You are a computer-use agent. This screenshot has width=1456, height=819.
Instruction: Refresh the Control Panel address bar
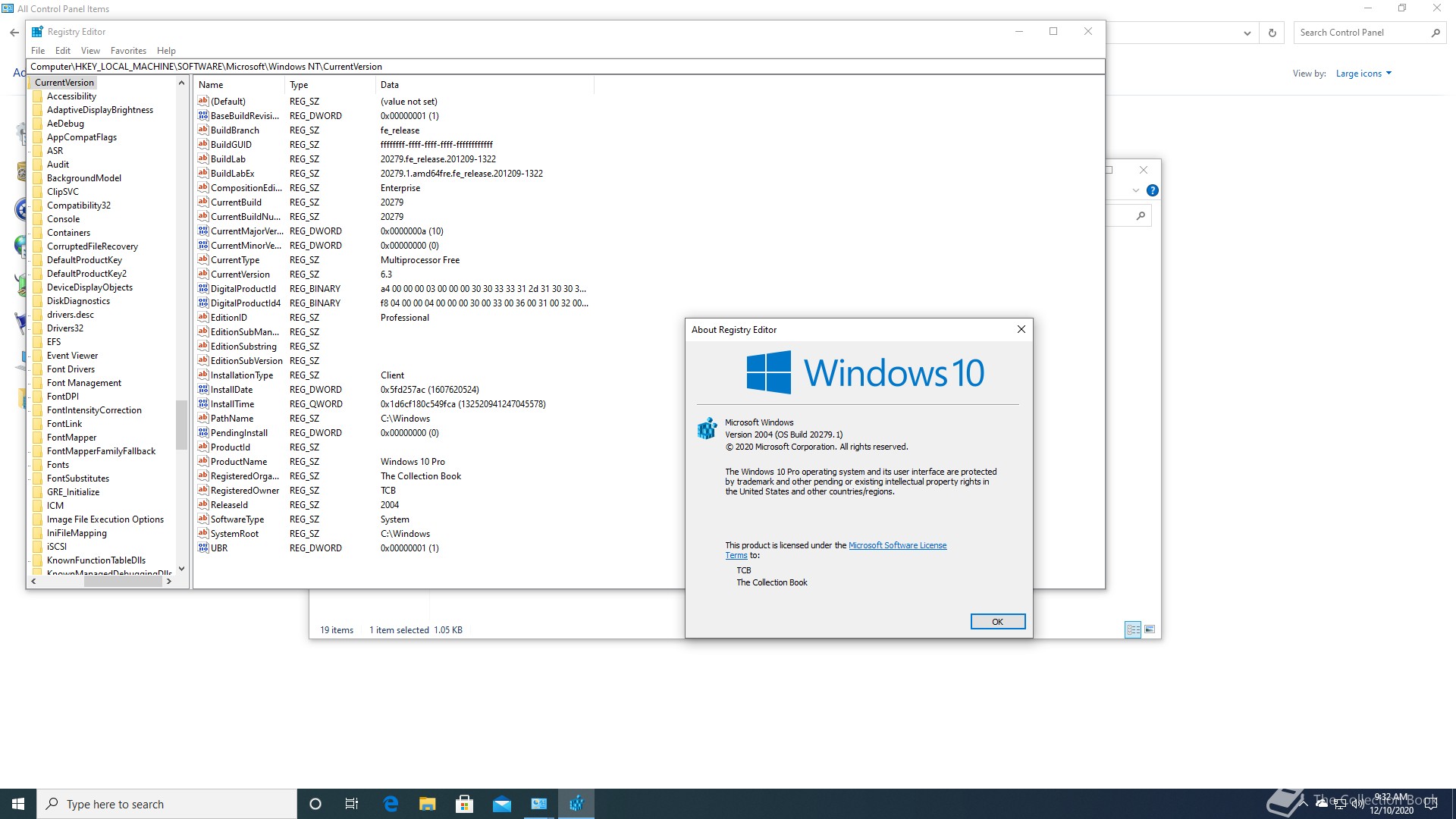[x=1272, y=33]
